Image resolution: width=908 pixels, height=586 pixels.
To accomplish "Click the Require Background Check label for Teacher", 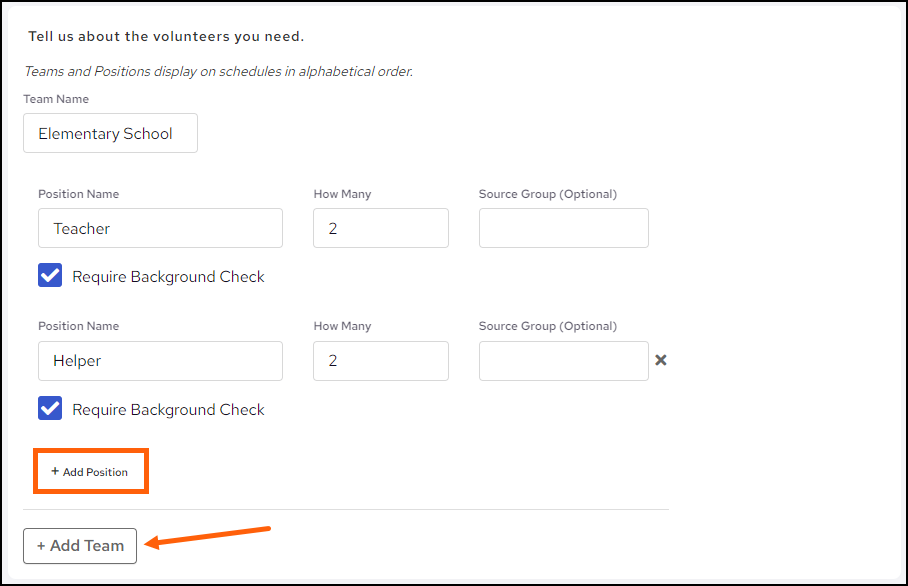I will (168, 277).
